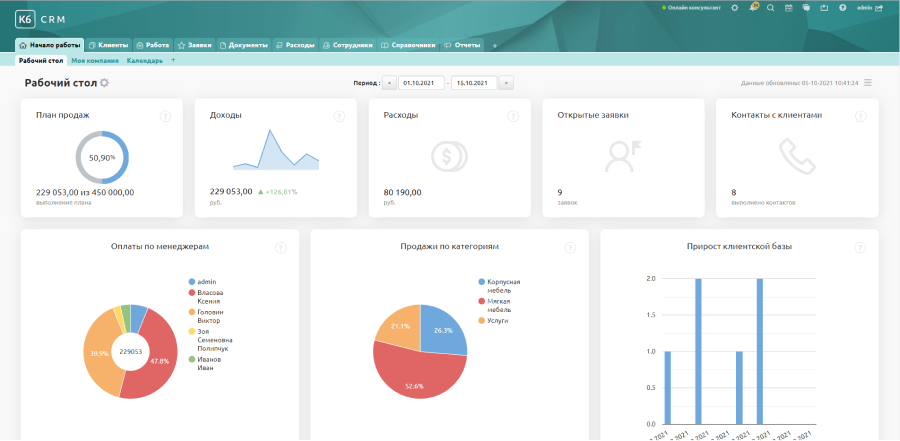
Task: Click the План продаж progress ring
Action: click(102, 157)
